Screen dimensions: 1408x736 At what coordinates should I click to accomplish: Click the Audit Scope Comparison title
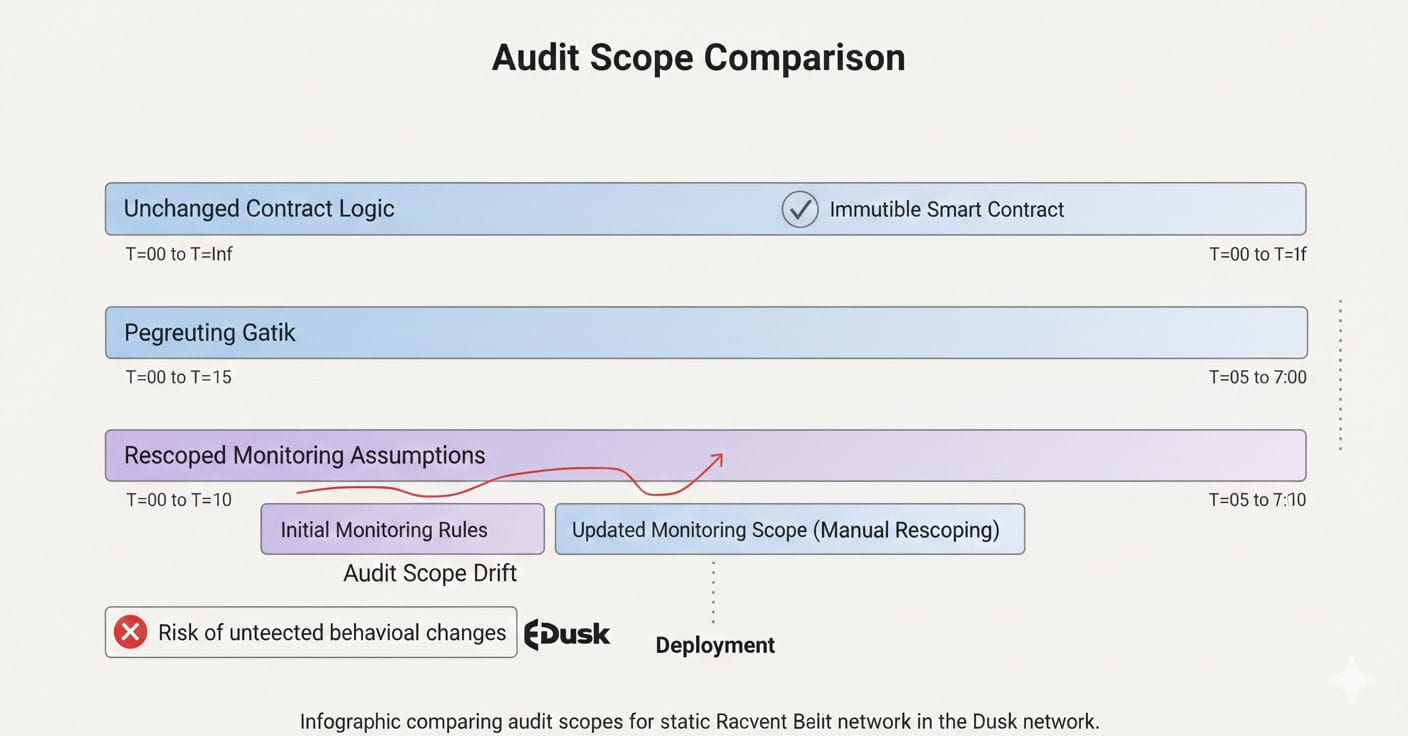(698, 57)
